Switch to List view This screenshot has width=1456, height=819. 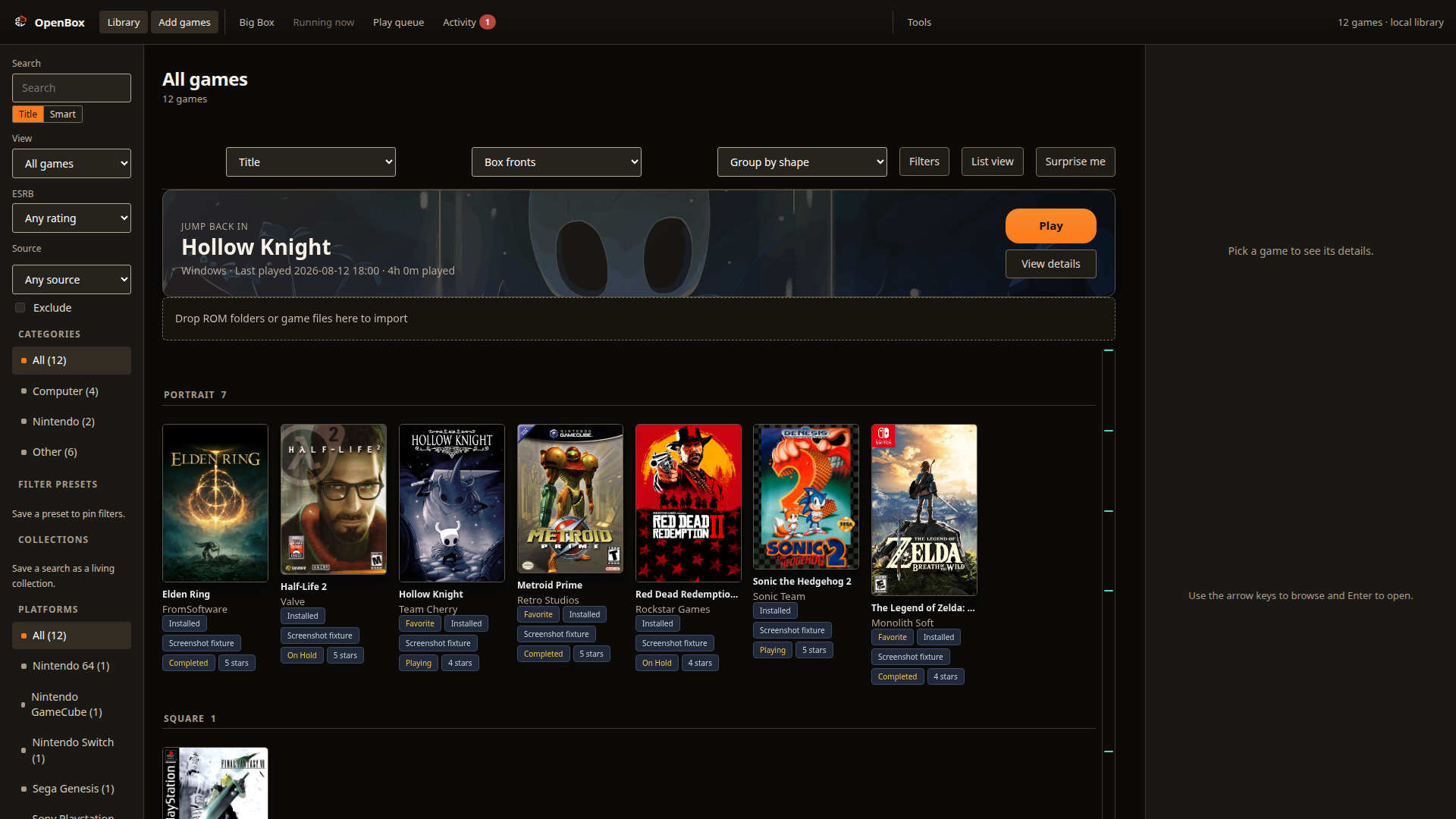(x=992, y=162)
